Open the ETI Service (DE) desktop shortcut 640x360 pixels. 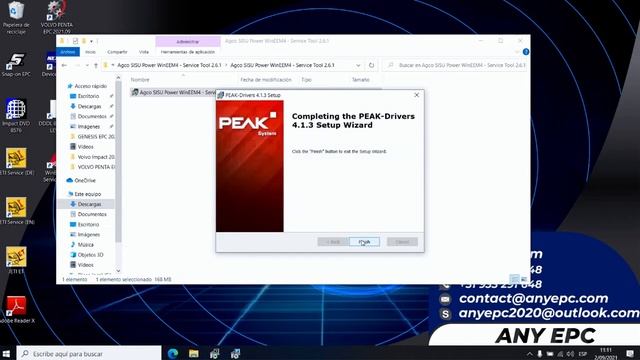click(x=17, y=162)
